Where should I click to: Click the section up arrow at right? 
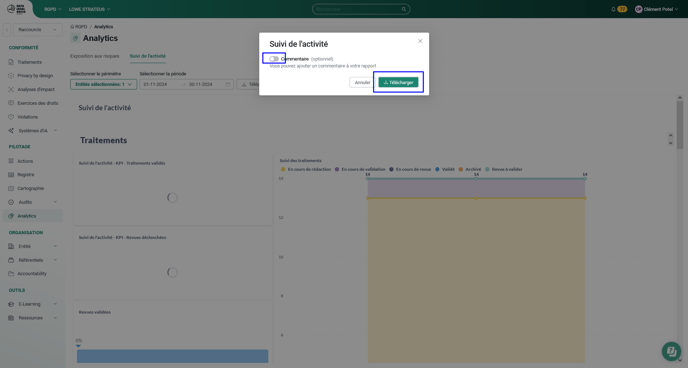670,136
